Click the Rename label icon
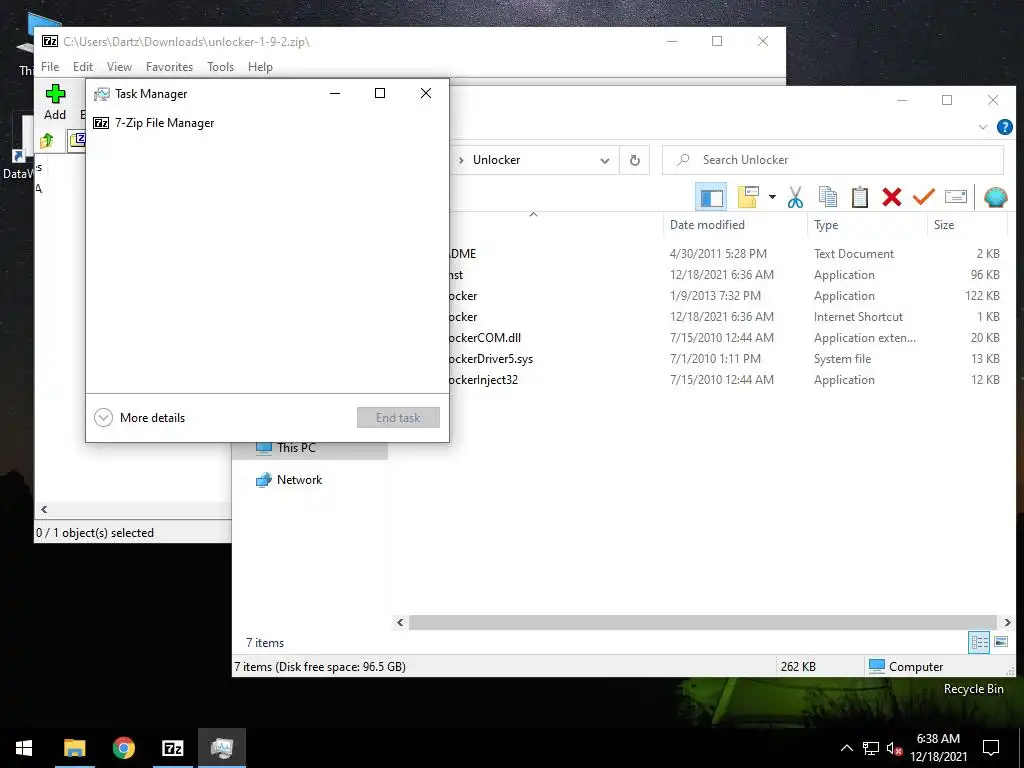 tap(955, 197)
